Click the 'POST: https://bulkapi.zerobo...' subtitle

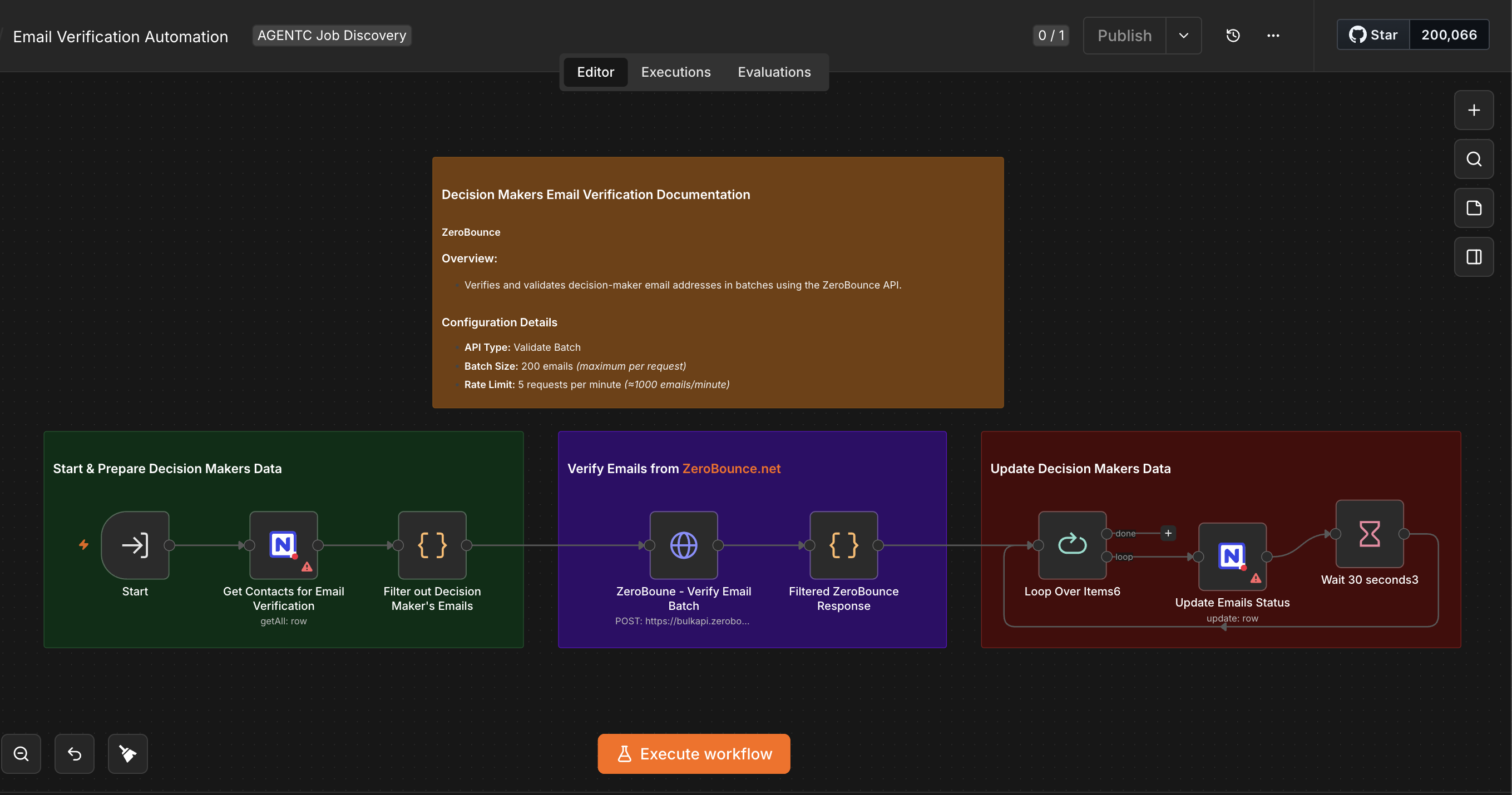(x=682, y=621)
